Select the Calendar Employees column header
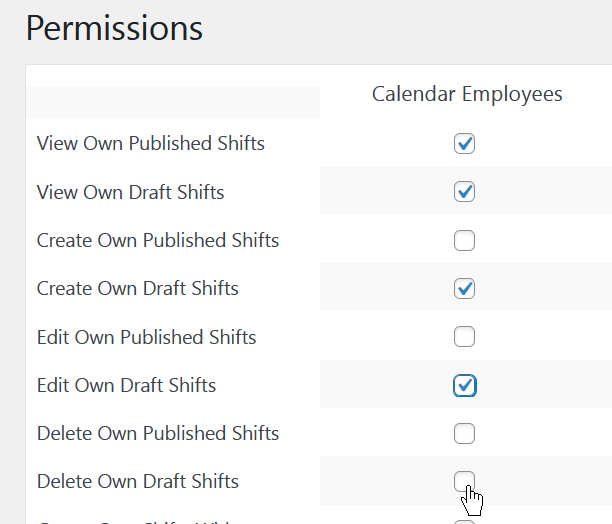612x524 pixels. point(467,94)
